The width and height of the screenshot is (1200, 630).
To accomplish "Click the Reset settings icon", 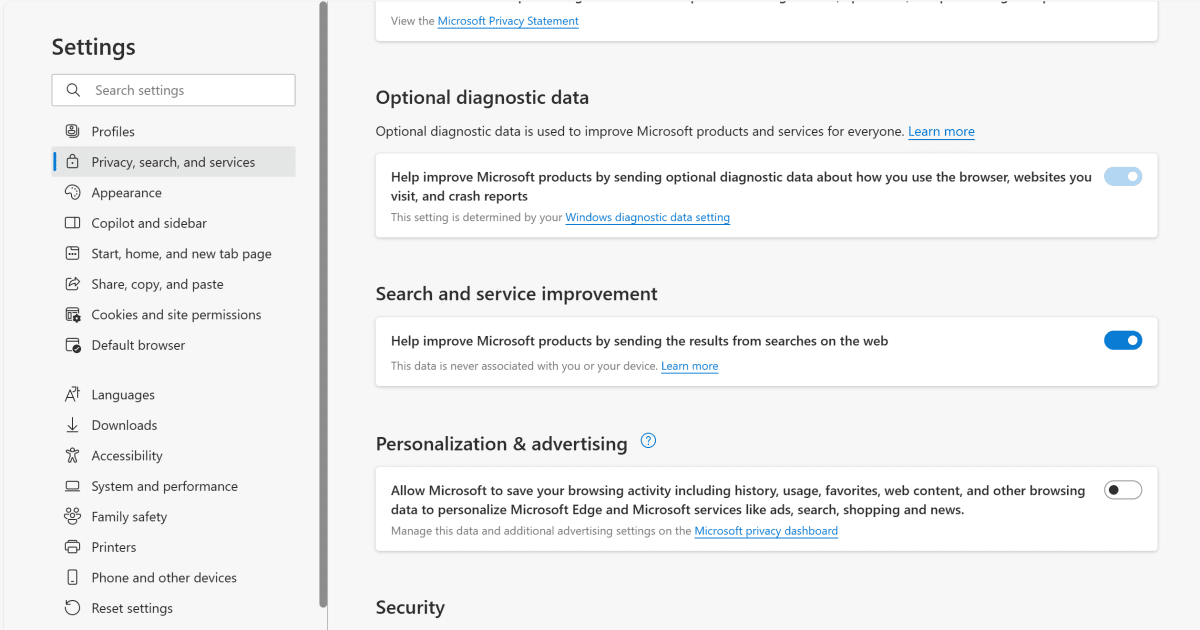I will tap(72, 608).
